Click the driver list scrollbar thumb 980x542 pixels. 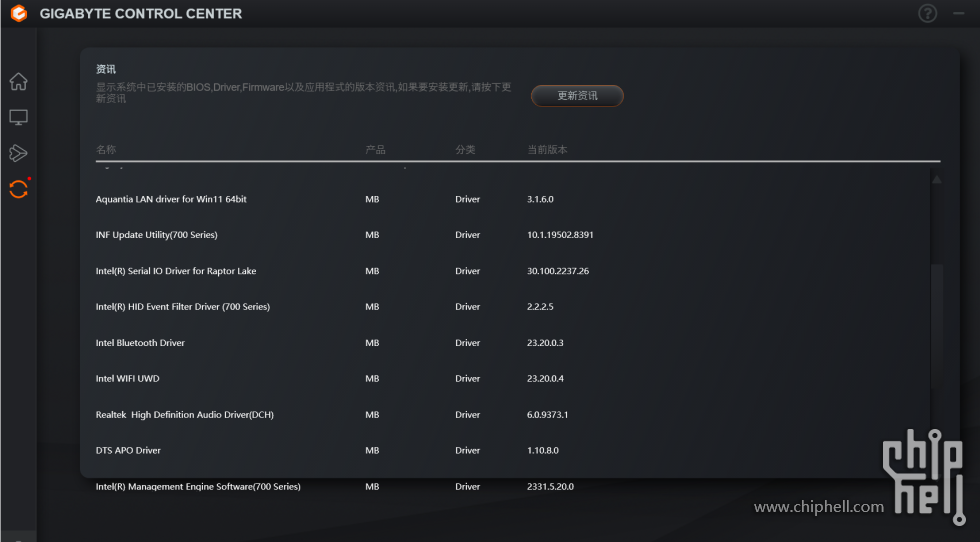[x=936, y=325]
